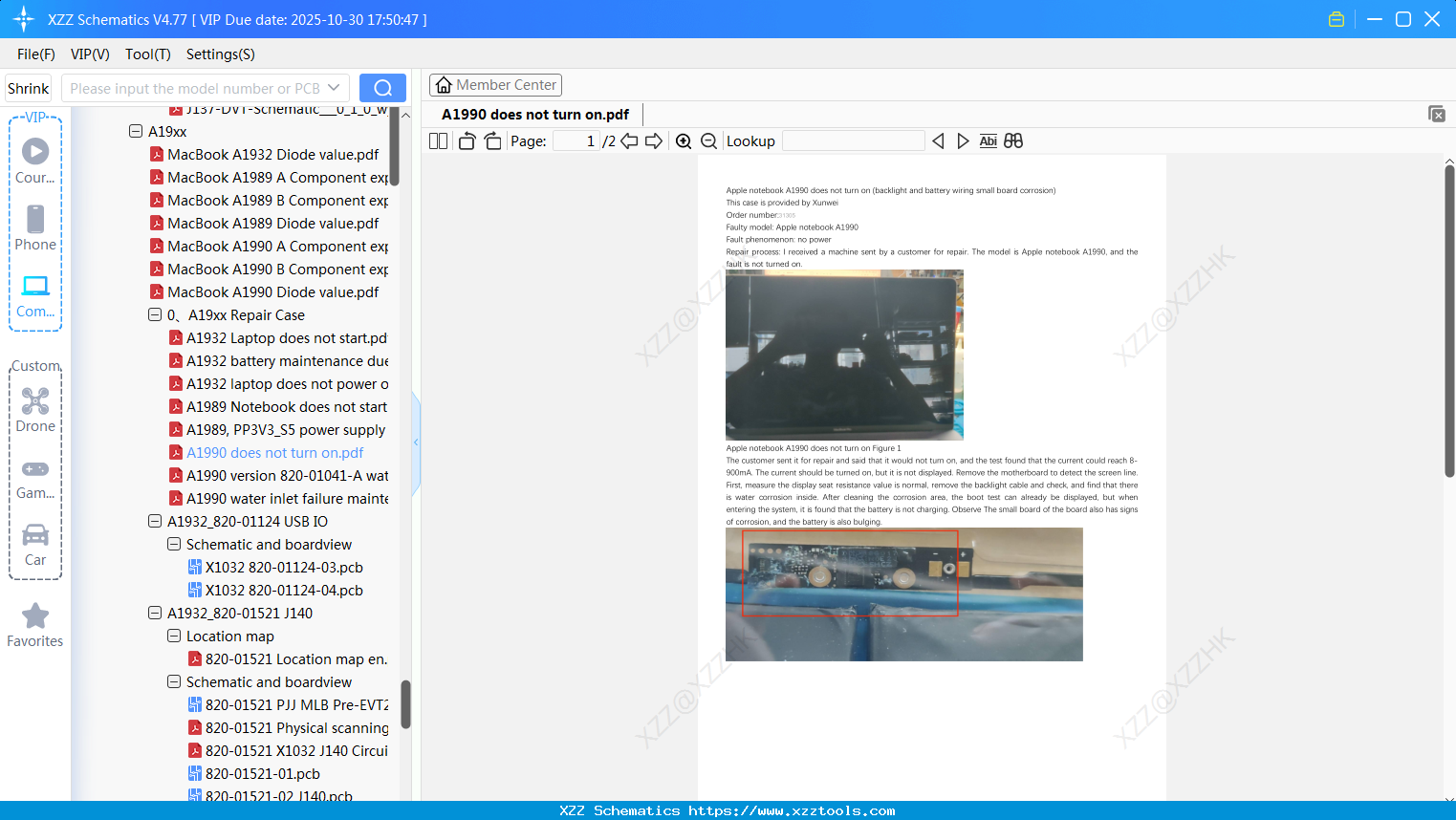Click the Abi text toolbar icon
Image resolution: width=1456 pixels, height=820 pixels.
(x=989, y=141)
